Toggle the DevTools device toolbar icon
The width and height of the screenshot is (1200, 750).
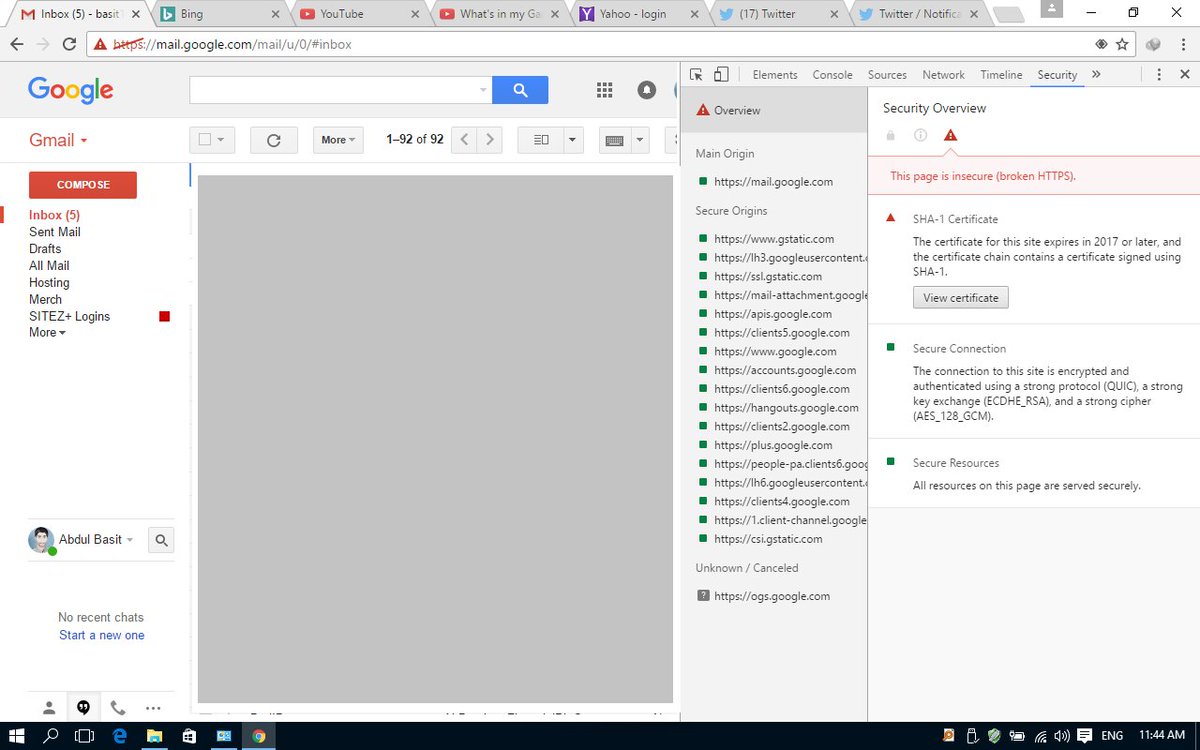point(720,75)
